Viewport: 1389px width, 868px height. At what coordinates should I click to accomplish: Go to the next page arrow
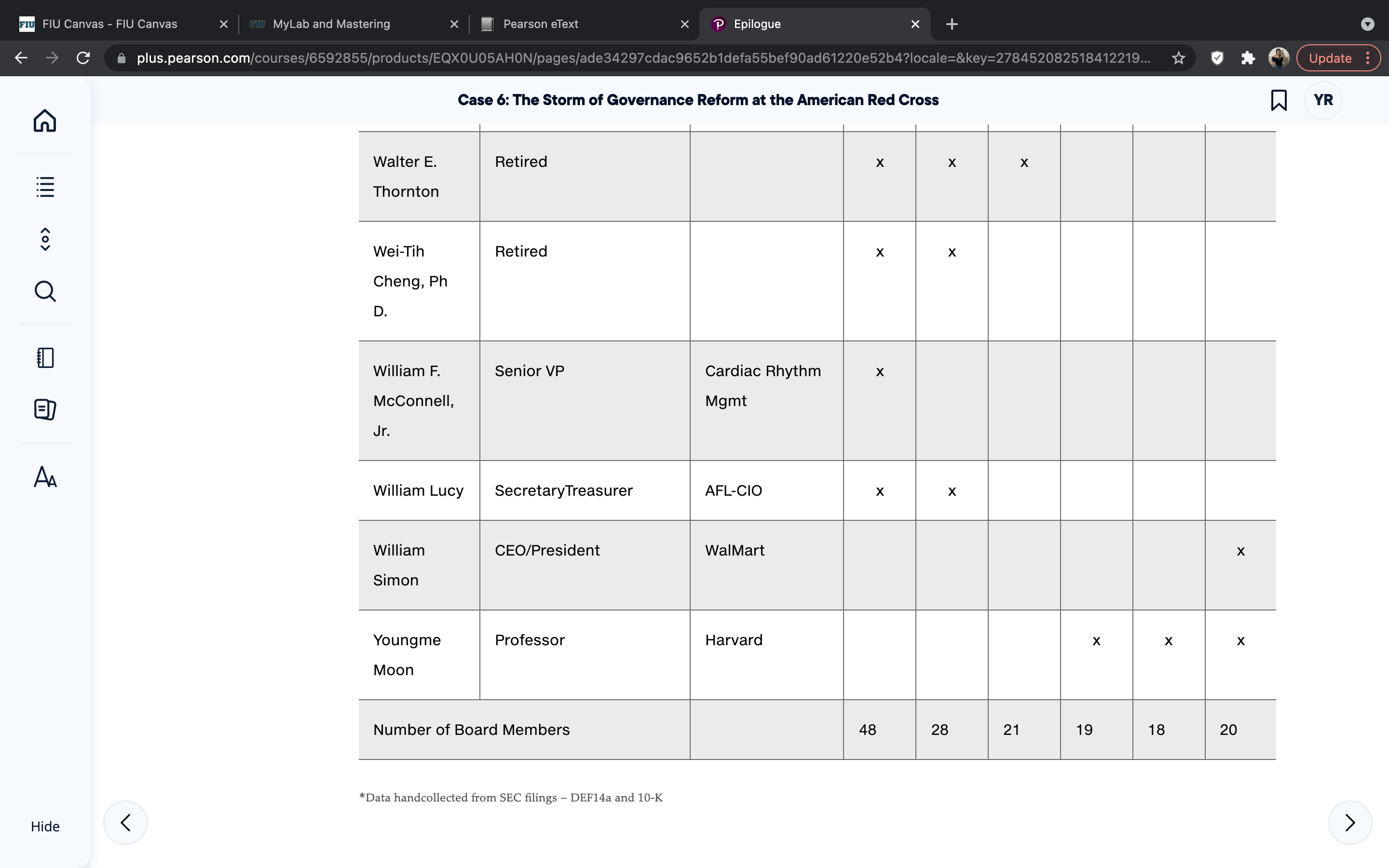pyautogui.click(x=1350, y=823)
